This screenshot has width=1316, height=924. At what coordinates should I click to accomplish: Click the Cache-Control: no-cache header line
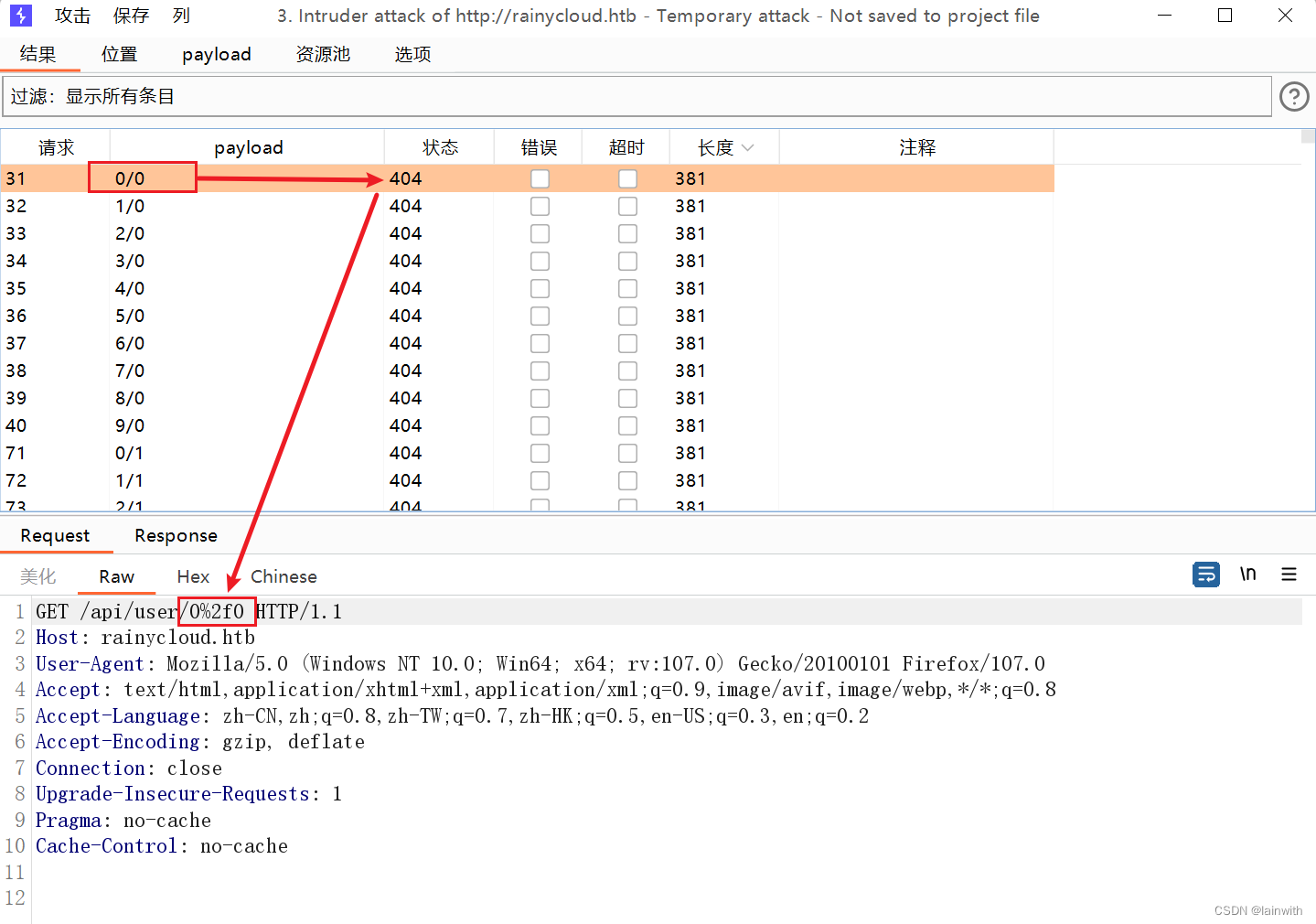(162, 845)
